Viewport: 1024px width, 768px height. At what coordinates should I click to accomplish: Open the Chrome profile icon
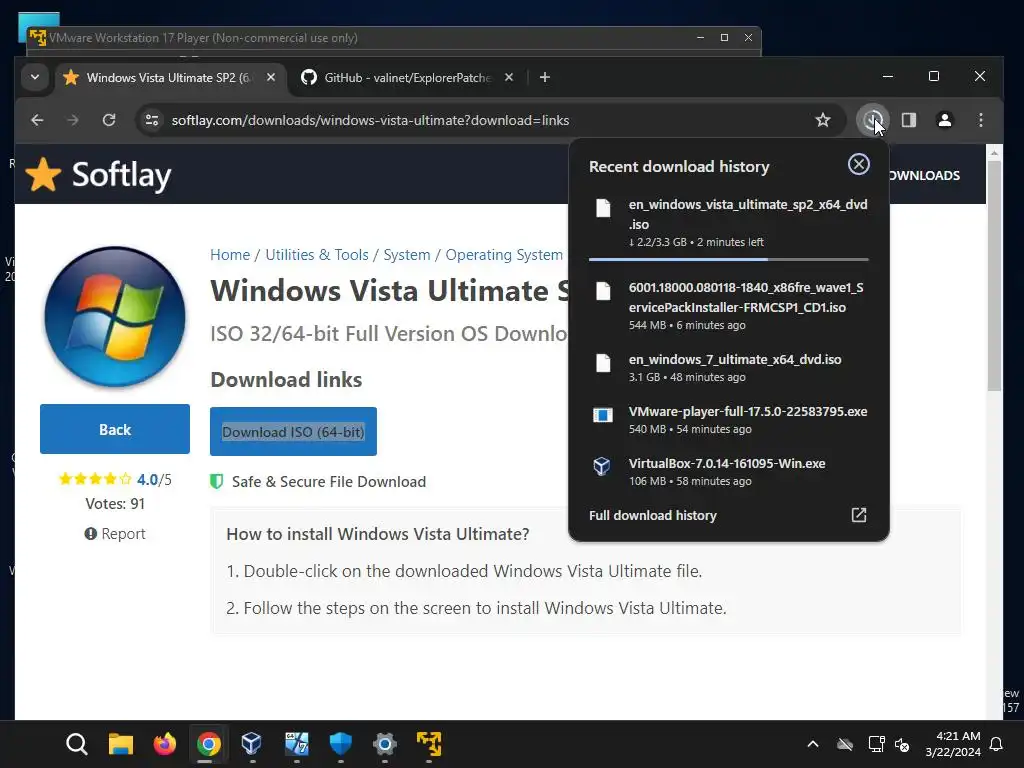pos(945,120)
